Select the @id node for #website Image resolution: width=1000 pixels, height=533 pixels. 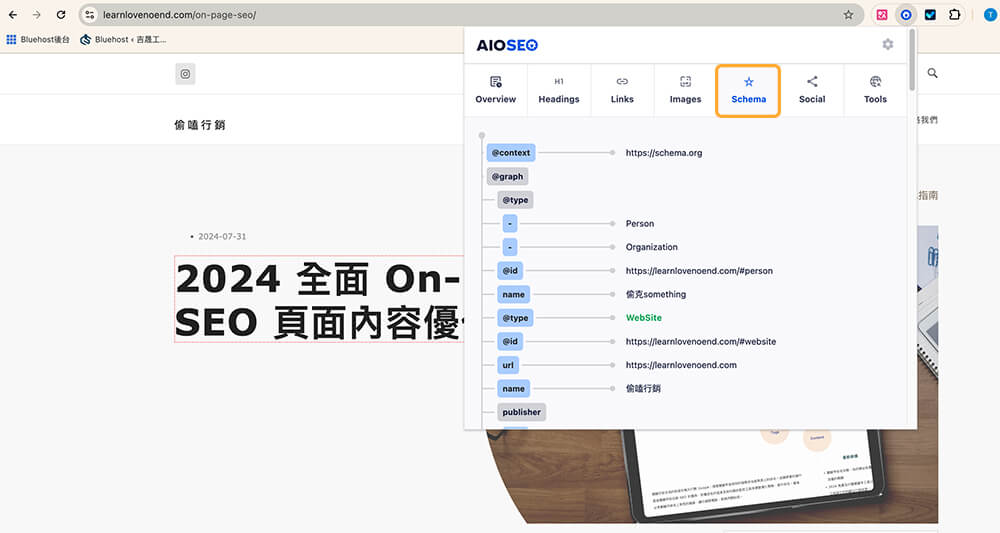[510, 342]
